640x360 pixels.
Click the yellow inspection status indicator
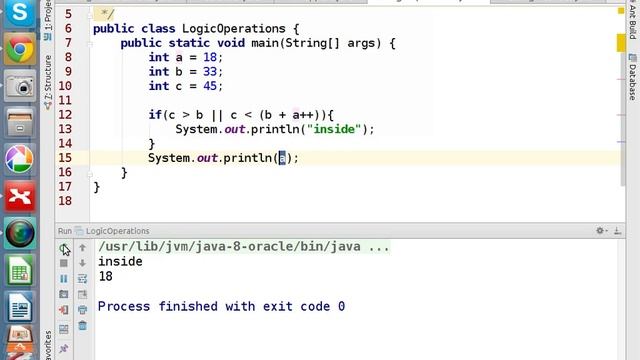click(621, 11)
